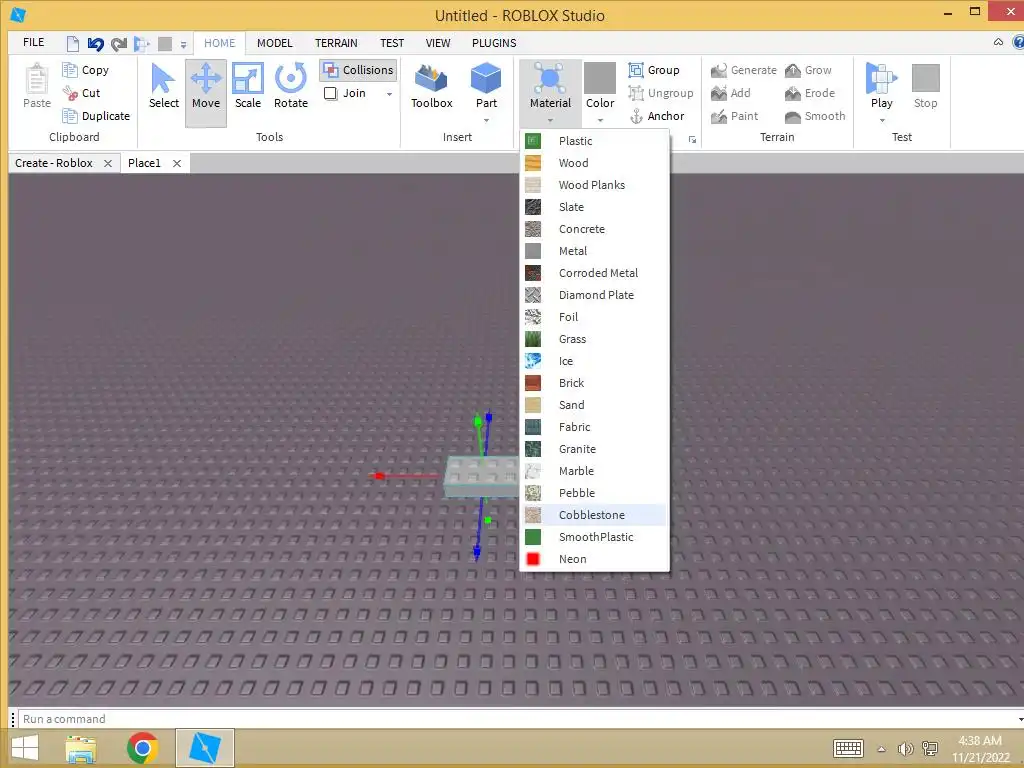This screenshot has width=1024, height=768.
Task: Undo the last action
Action: tap(95, 44)
